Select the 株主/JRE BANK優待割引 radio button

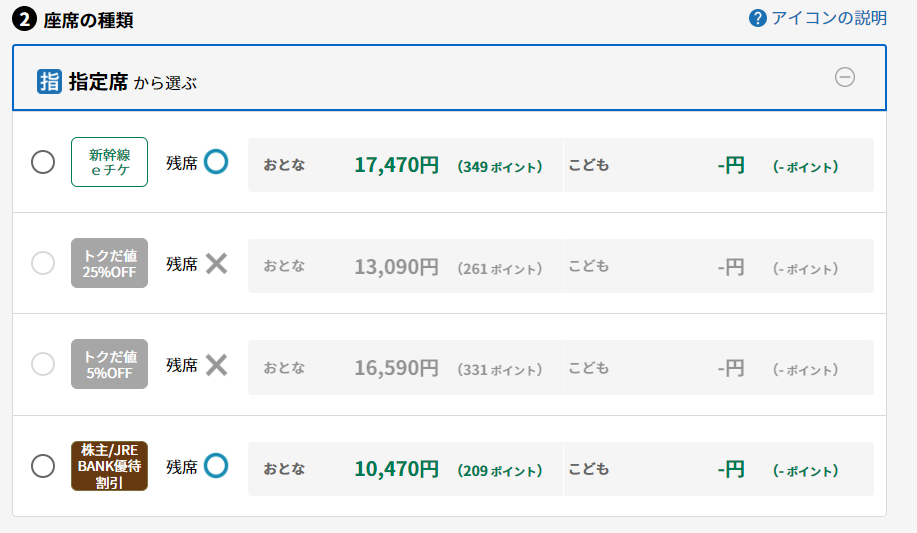pyautogui.click(x=43, y=466)
